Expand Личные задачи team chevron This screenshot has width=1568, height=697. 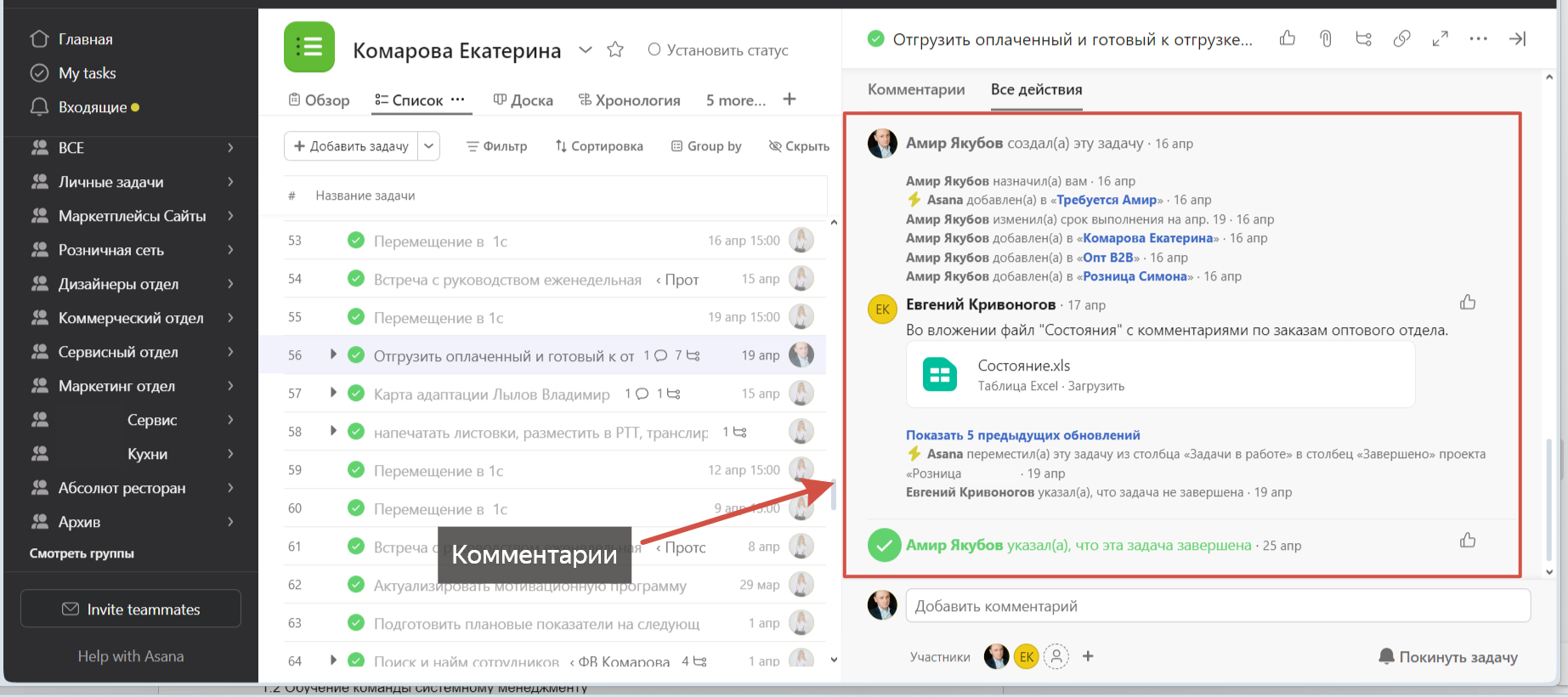229,182
